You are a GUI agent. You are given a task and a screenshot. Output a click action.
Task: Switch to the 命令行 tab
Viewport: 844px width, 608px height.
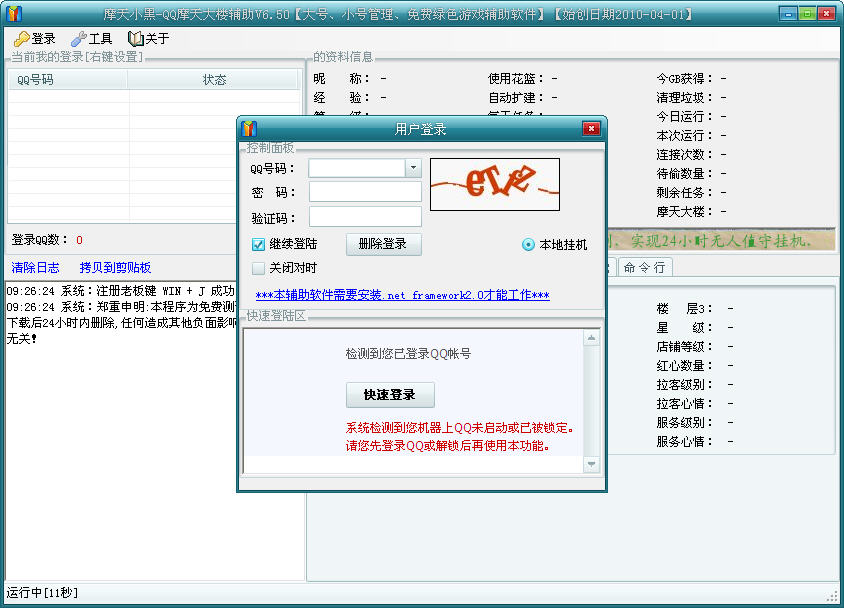[645, 267]
